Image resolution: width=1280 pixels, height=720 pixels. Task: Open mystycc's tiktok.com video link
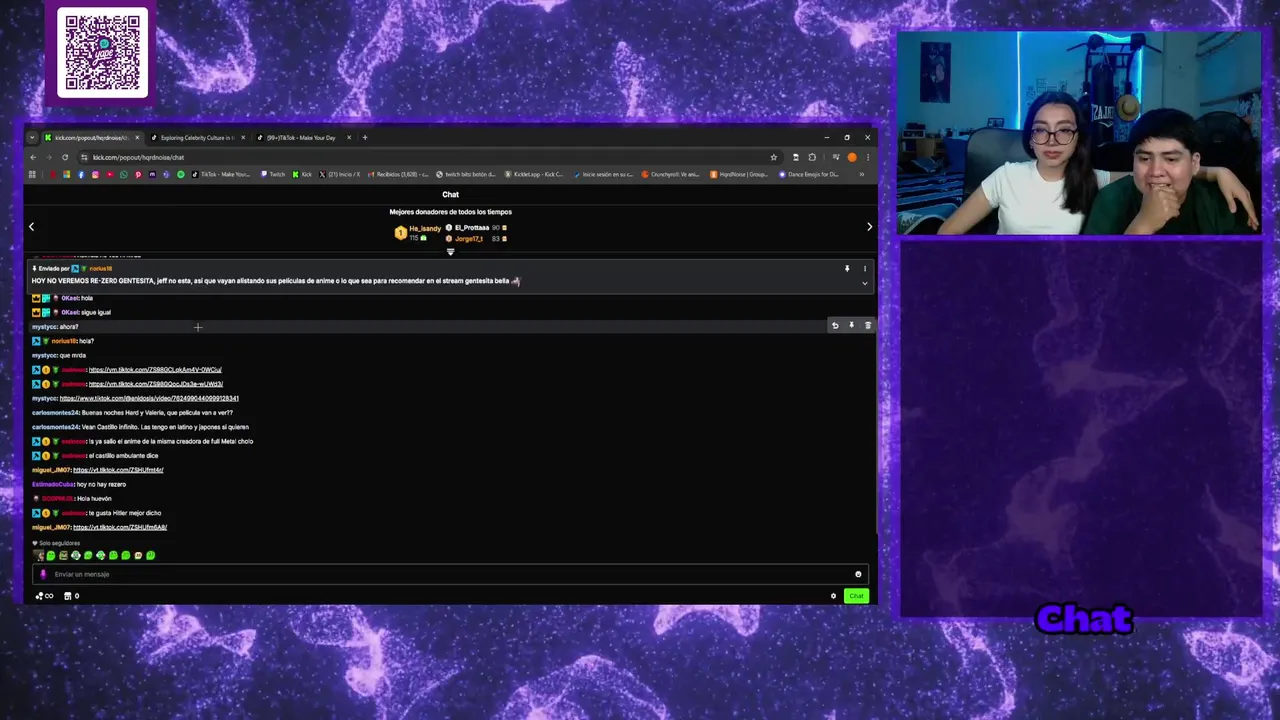click(149, 398)
